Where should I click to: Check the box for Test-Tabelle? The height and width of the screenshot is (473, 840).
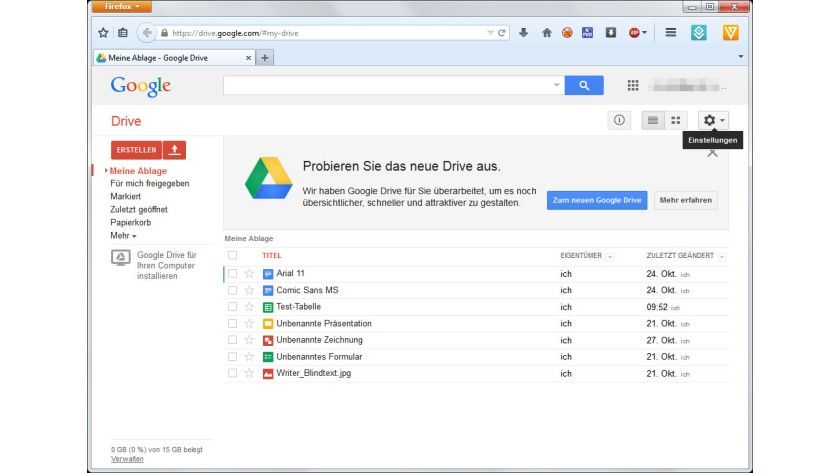[232, 307]
